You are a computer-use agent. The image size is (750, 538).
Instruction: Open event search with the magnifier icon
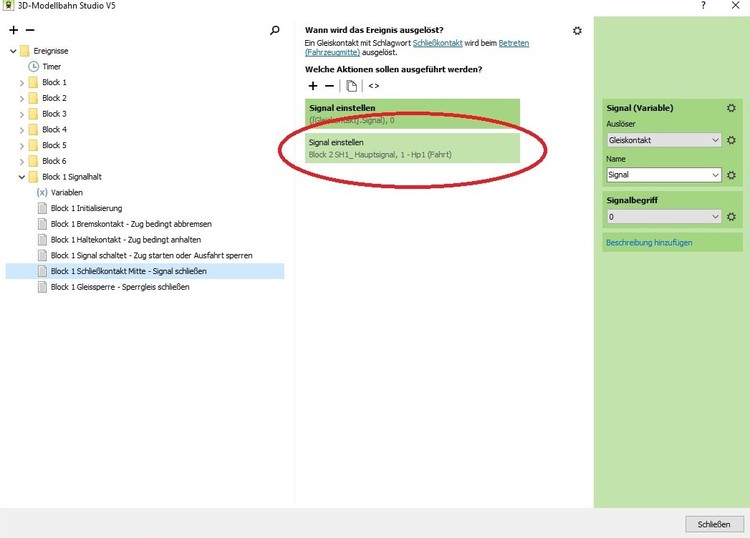[275, 31]
